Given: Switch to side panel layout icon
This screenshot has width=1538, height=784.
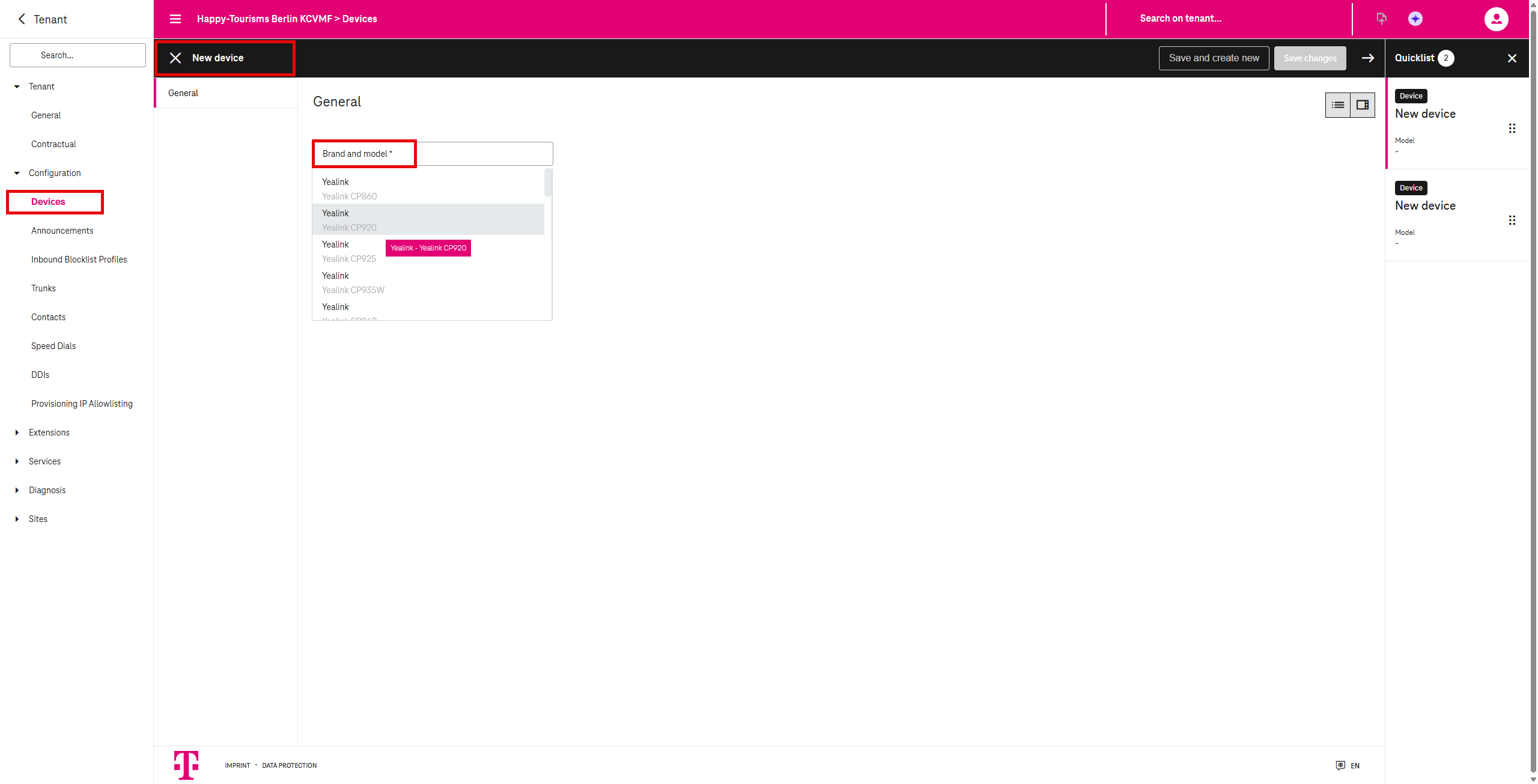Looking at the screenshot, I should pos(1363,105).
